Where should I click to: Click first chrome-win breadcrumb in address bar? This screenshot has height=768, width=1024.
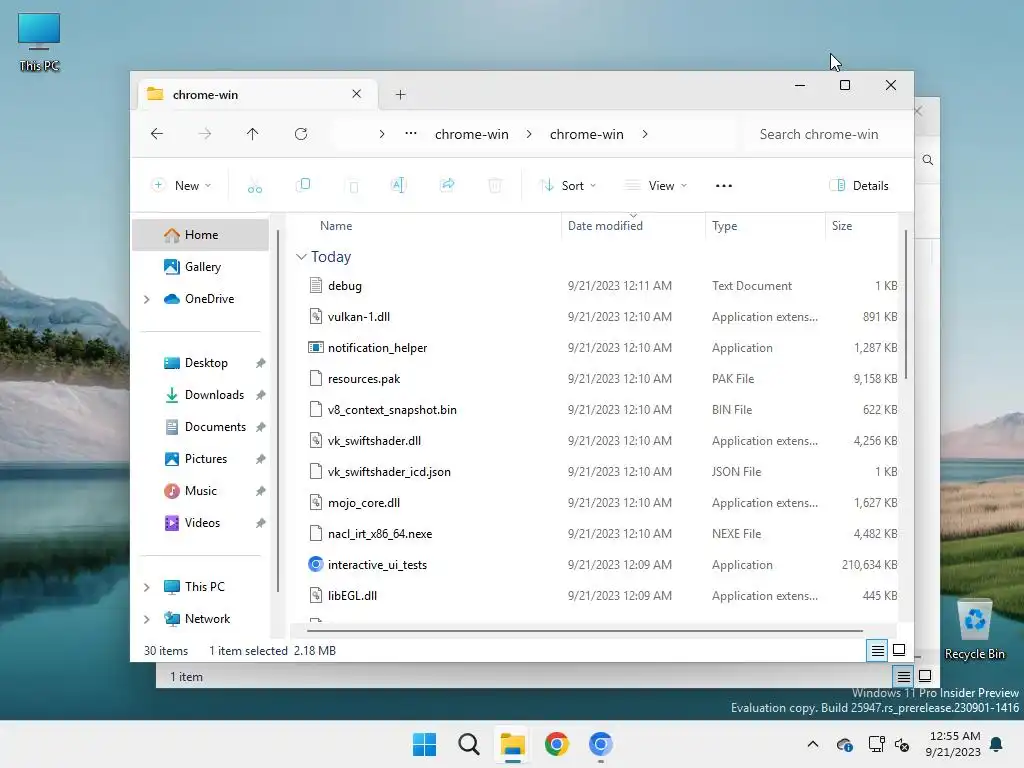pyautogui.click(x=472, y=134)
